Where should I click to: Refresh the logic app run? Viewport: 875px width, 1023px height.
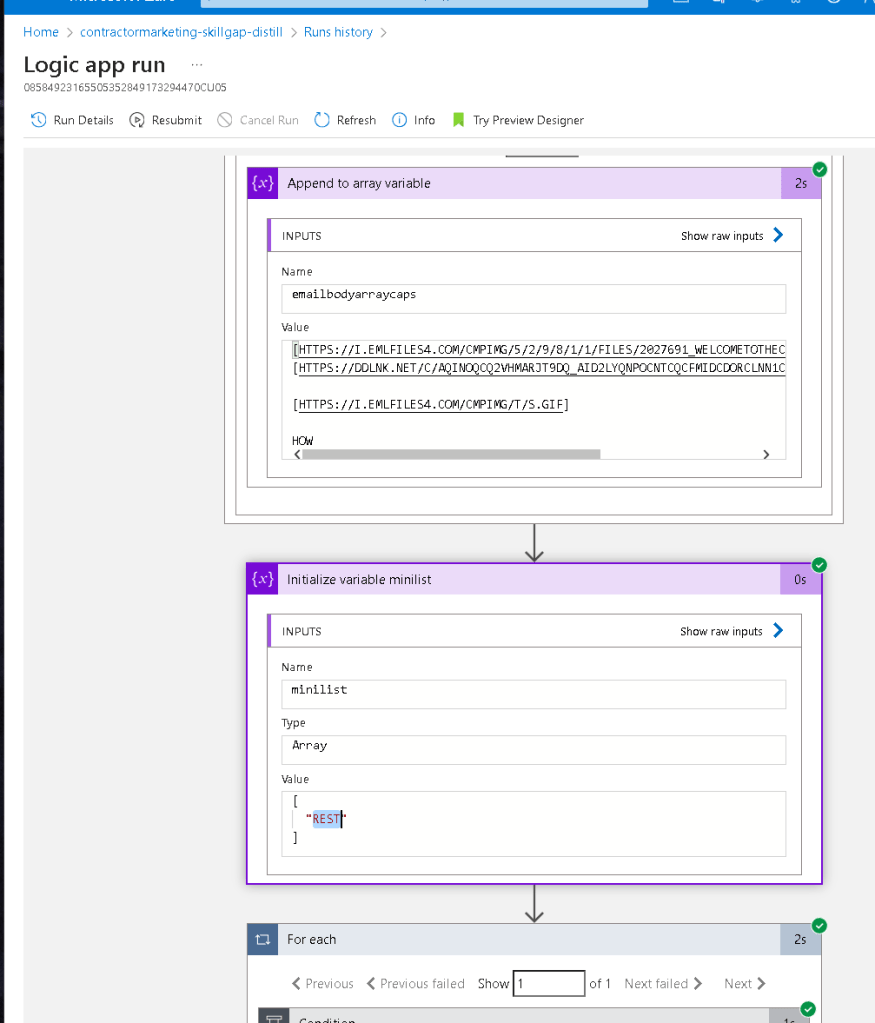click(345, 120)
